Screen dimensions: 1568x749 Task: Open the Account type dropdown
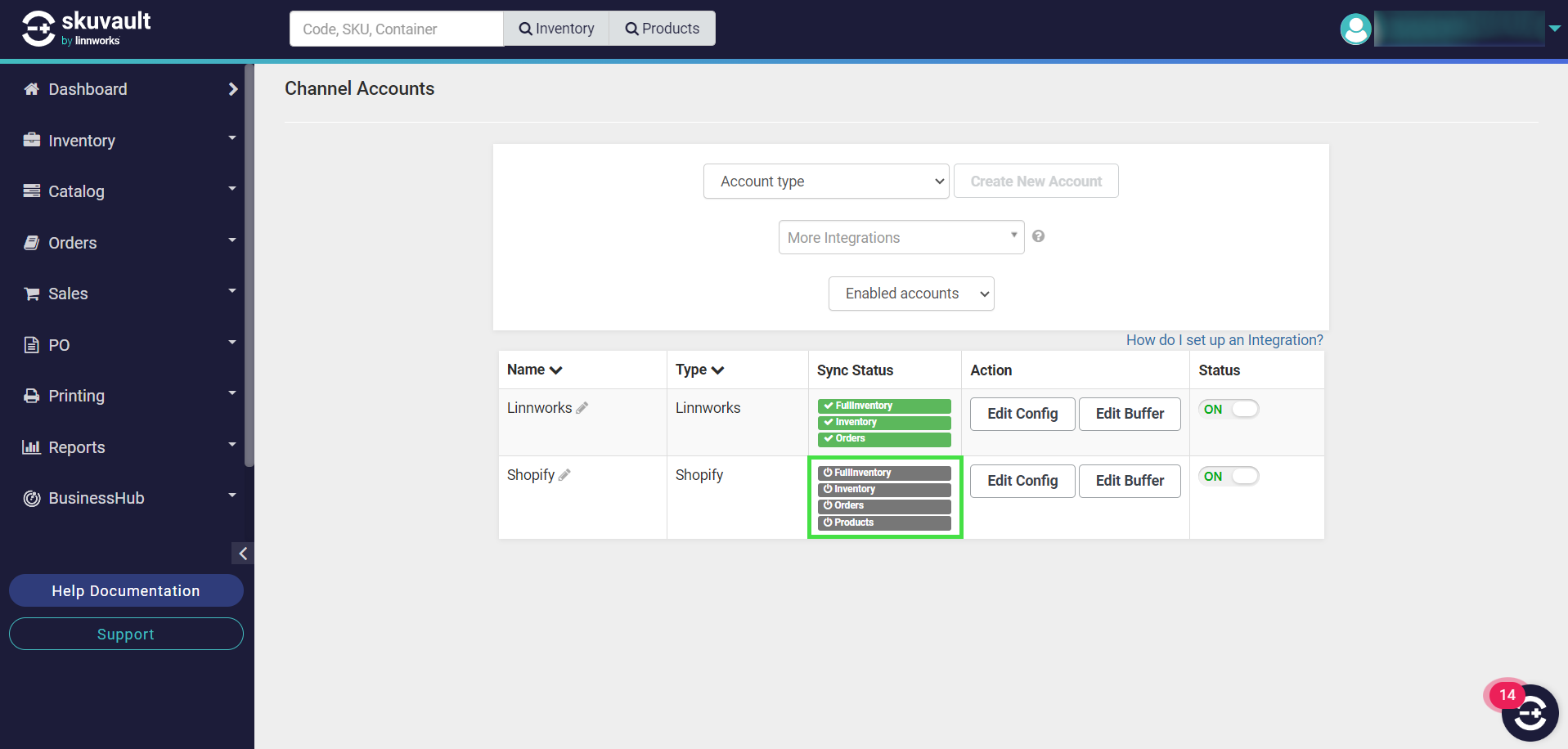coord(825,182)
